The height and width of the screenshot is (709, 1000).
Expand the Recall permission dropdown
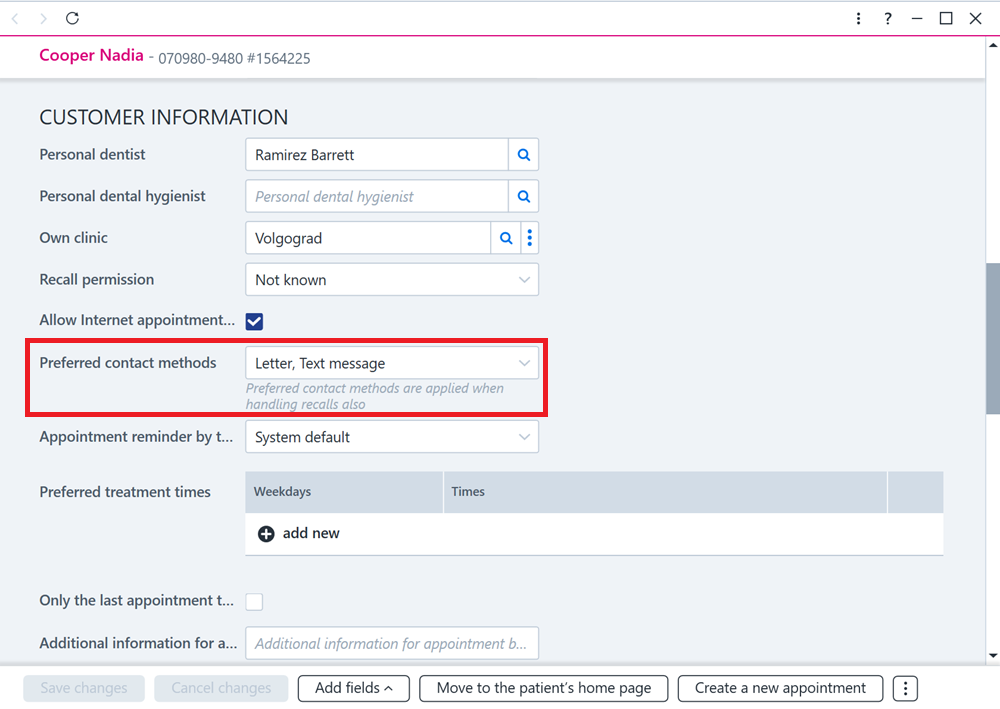392,279
